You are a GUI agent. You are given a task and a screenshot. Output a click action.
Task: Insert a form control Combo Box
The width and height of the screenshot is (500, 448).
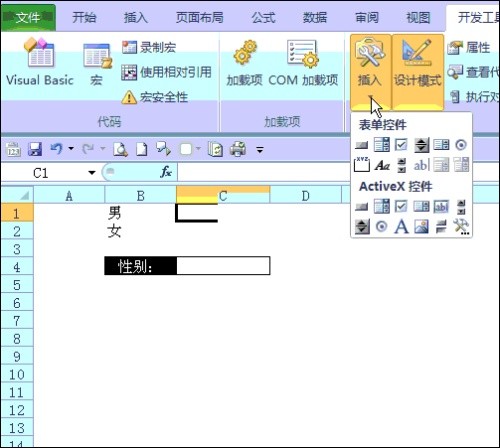coord(382,145)
